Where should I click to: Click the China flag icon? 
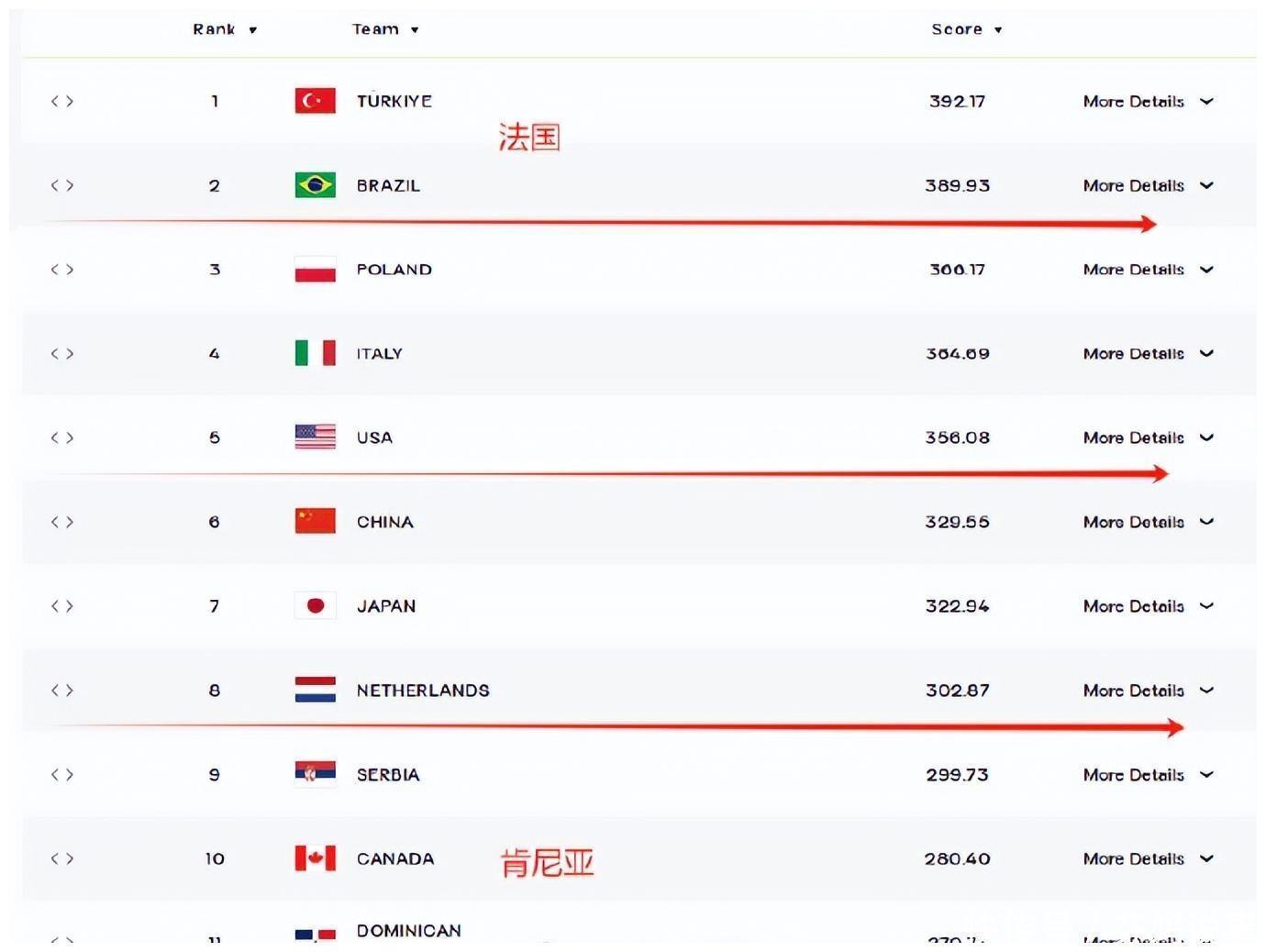click(315, 521)
